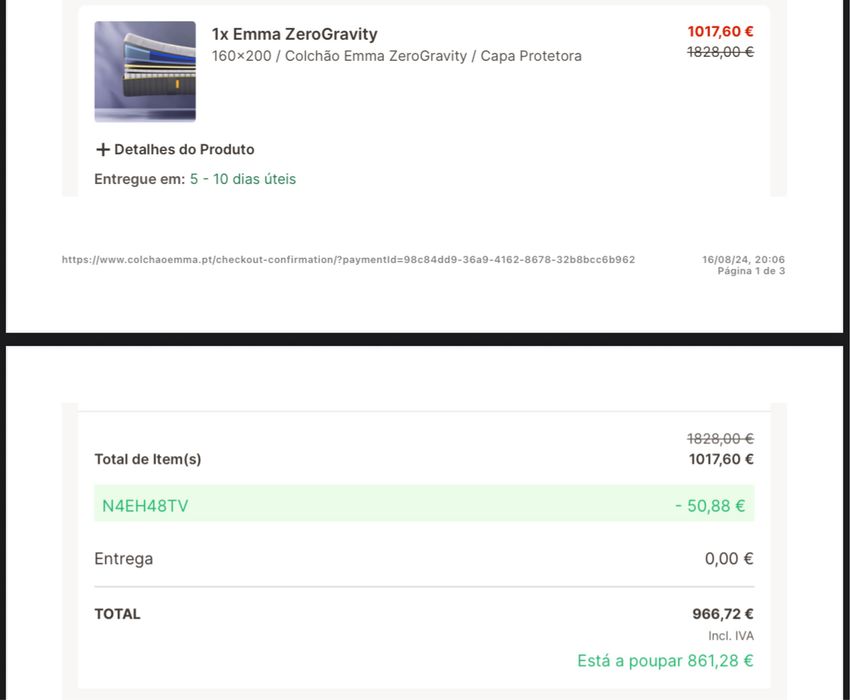Click the struck-through 1828,00 € product price
Image resolution: width=850 pixels, height=700 pixels.
720,52
